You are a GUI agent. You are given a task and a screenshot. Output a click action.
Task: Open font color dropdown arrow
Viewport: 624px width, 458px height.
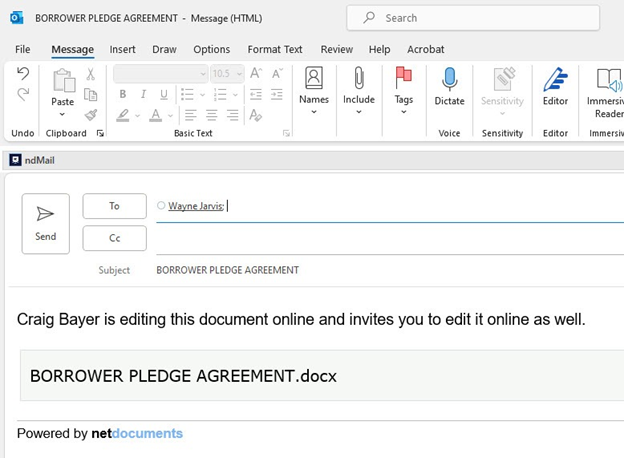(x=170, y=116)
